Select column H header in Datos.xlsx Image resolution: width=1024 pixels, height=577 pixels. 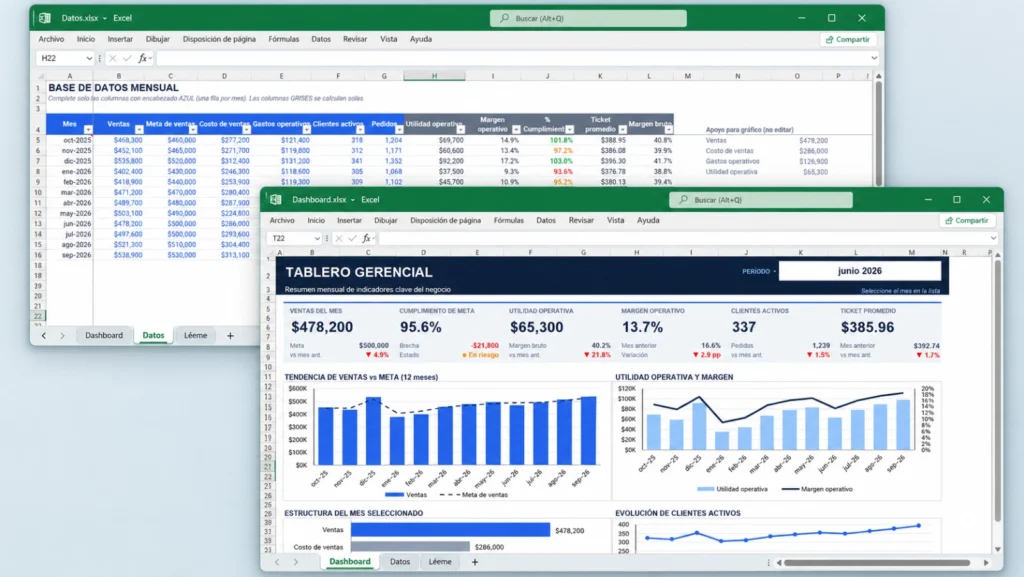434,76
